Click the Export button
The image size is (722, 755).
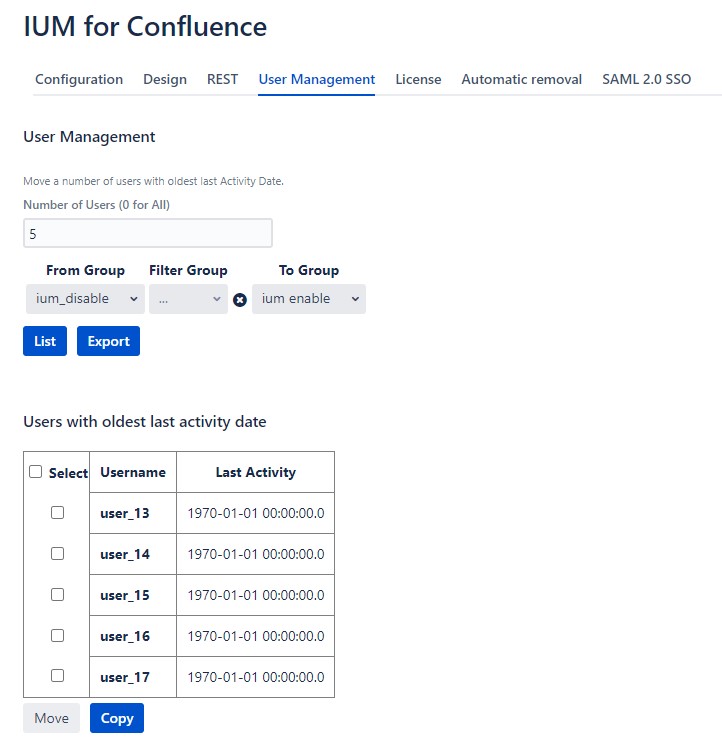(108, 341)
